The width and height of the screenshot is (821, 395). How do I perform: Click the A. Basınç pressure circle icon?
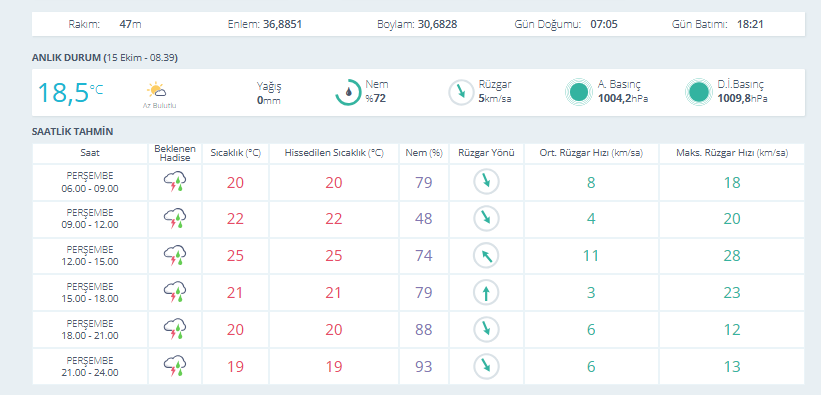click(579, 92)
